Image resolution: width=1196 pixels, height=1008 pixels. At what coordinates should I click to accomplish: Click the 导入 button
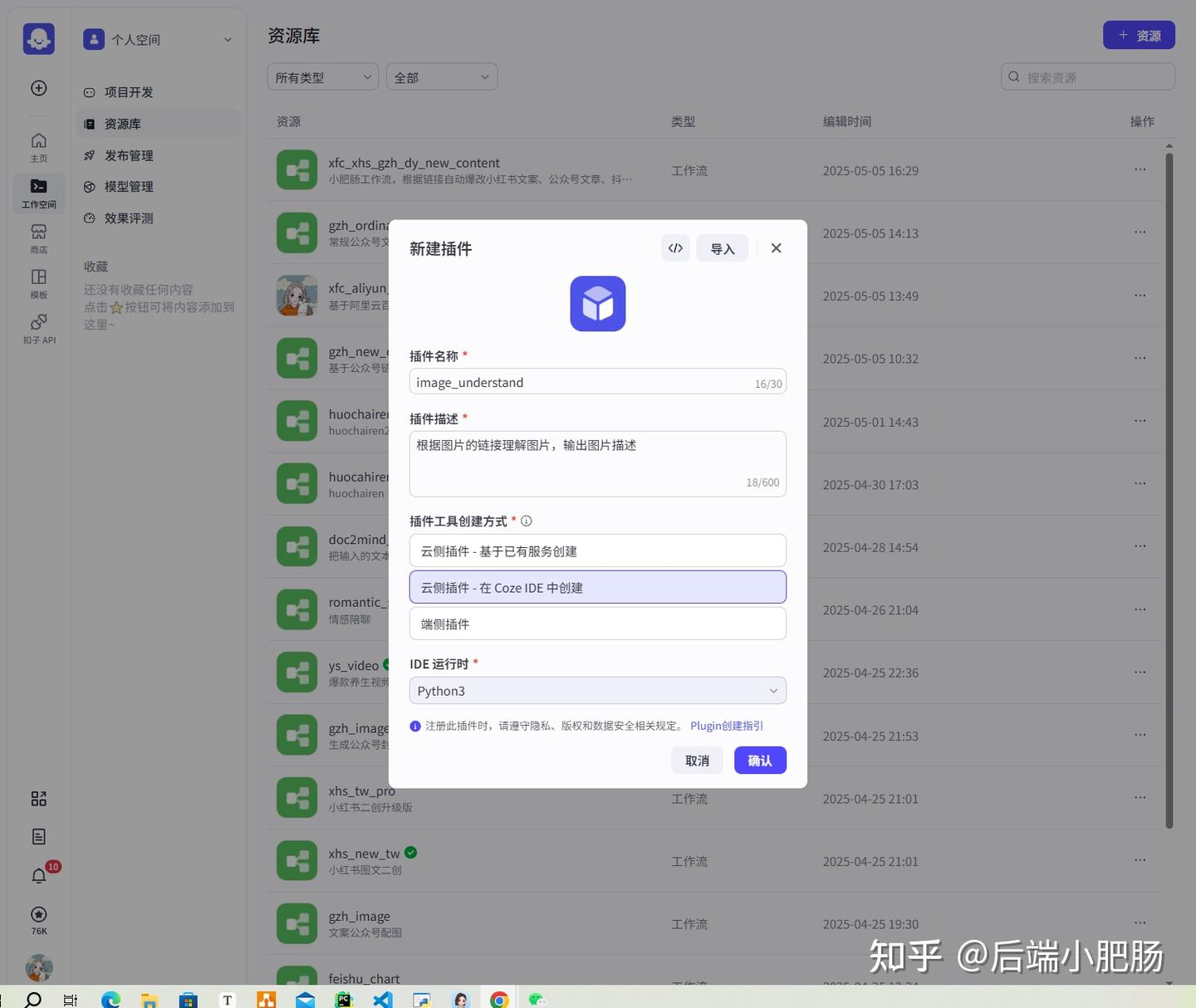(723, 248)
